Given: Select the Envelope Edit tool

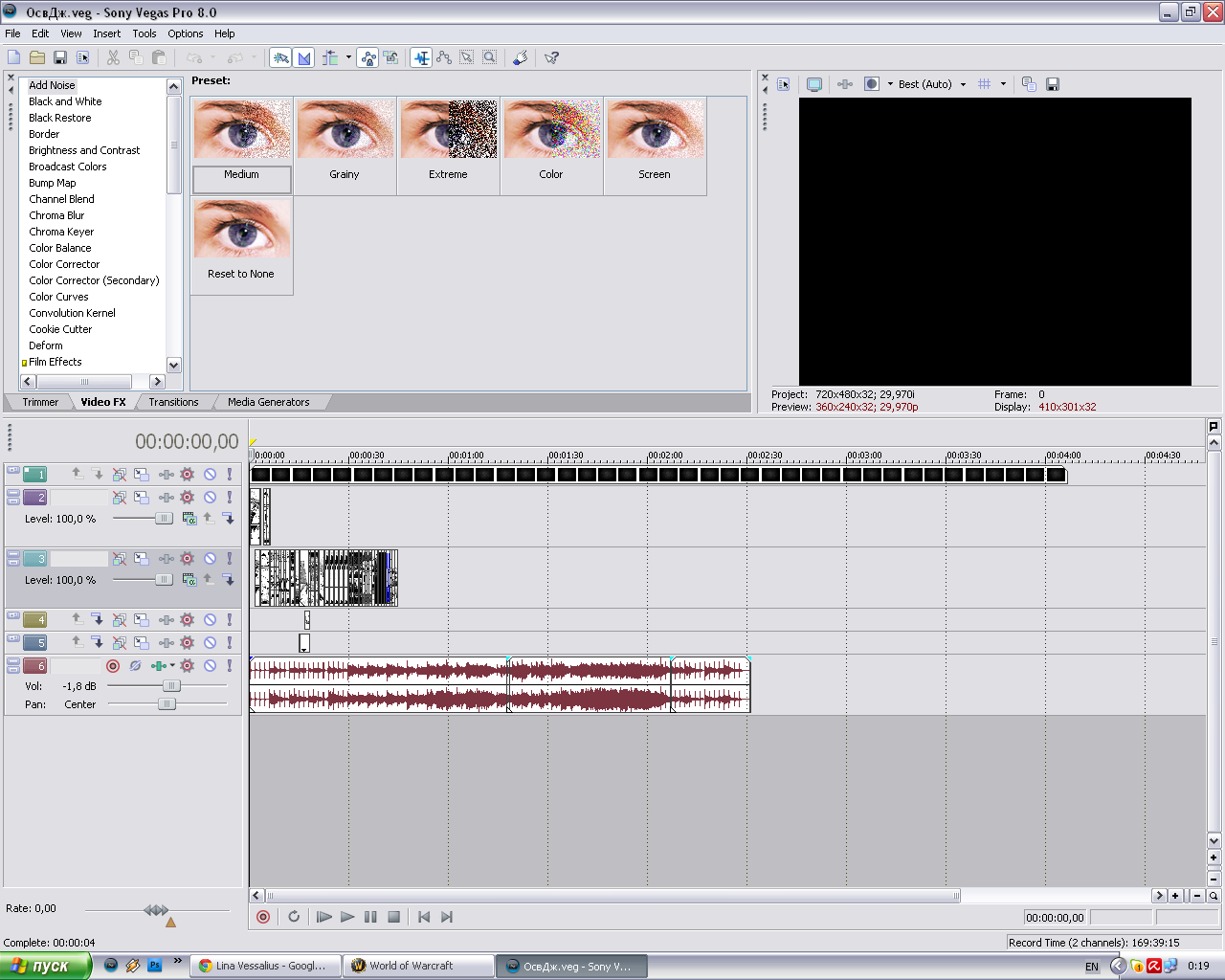Looking at the screenshot, I should (x=444, y=57).
